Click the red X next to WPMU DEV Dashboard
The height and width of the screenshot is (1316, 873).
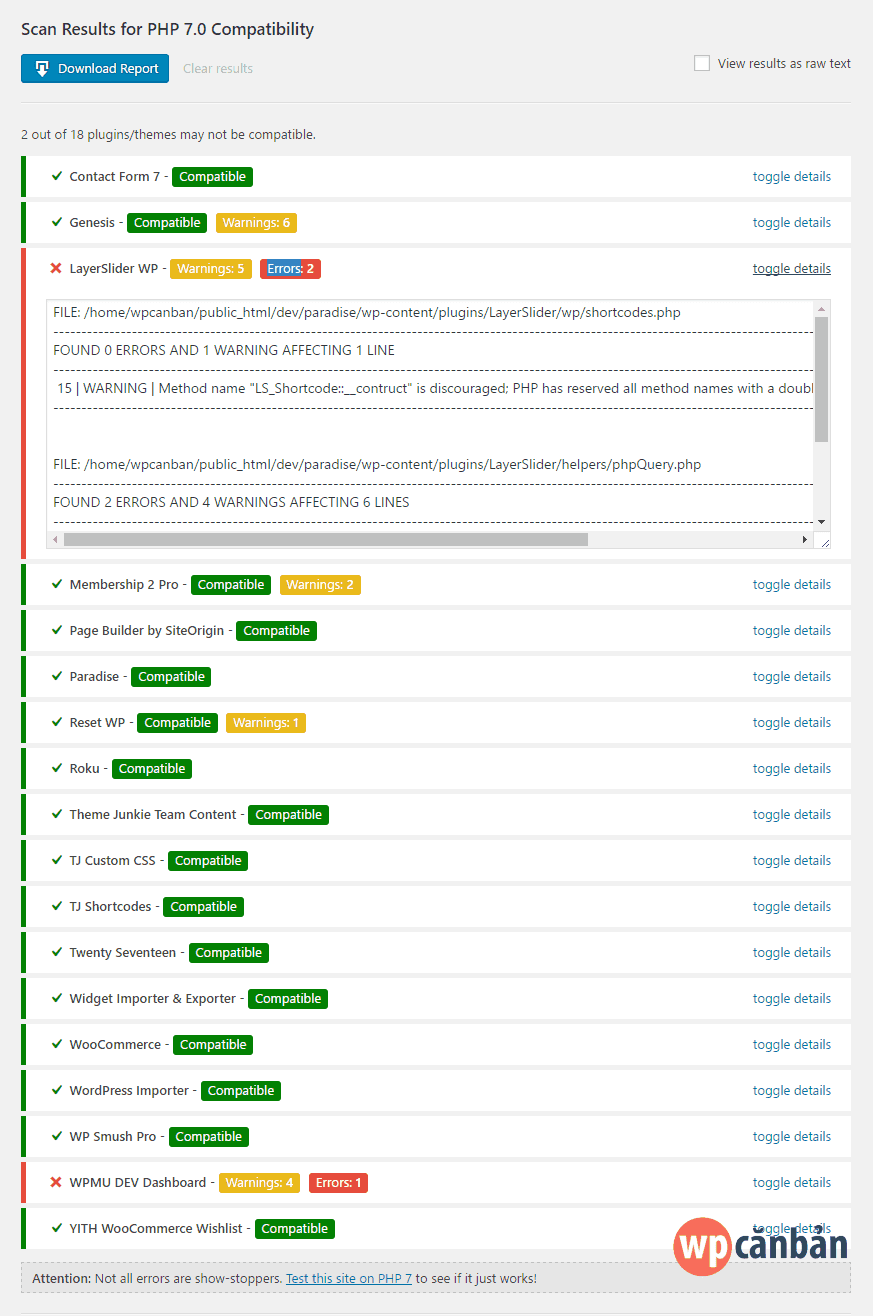pos(57,1182)
